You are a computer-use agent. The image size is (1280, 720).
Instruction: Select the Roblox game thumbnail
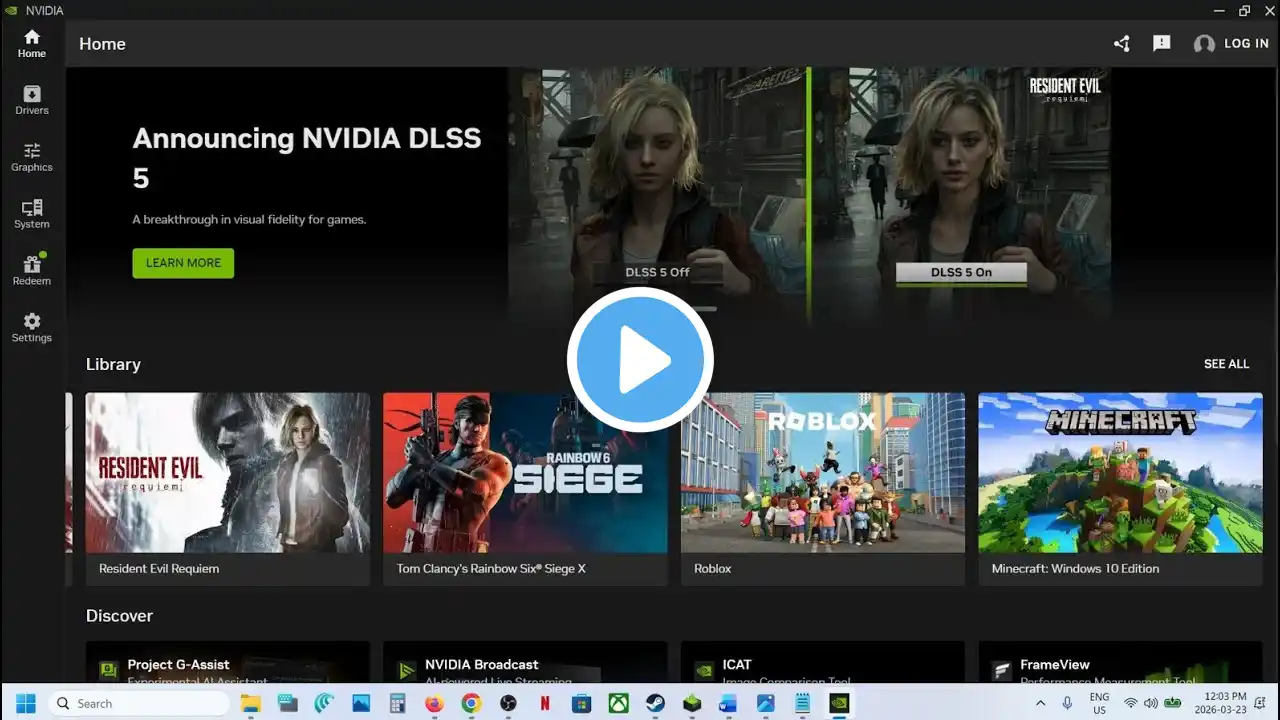point(823,473)
